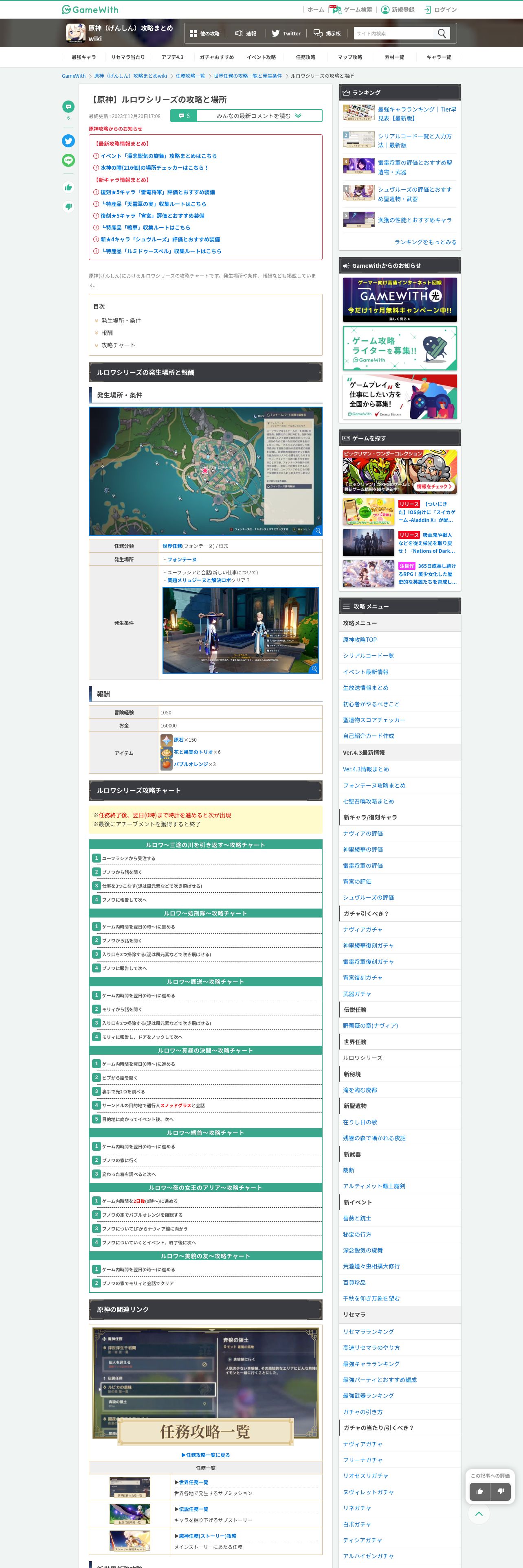Jump to 攻略チャート in table of contents
Screen dimensions: 523x1568
click(118, 345)
